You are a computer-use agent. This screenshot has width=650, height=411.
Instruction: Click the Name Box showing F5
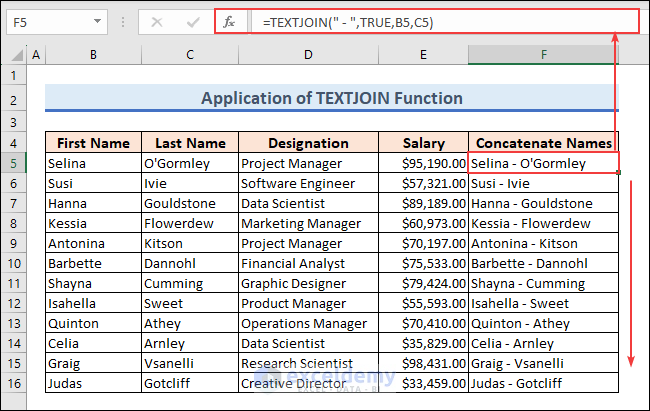(48, 21)
